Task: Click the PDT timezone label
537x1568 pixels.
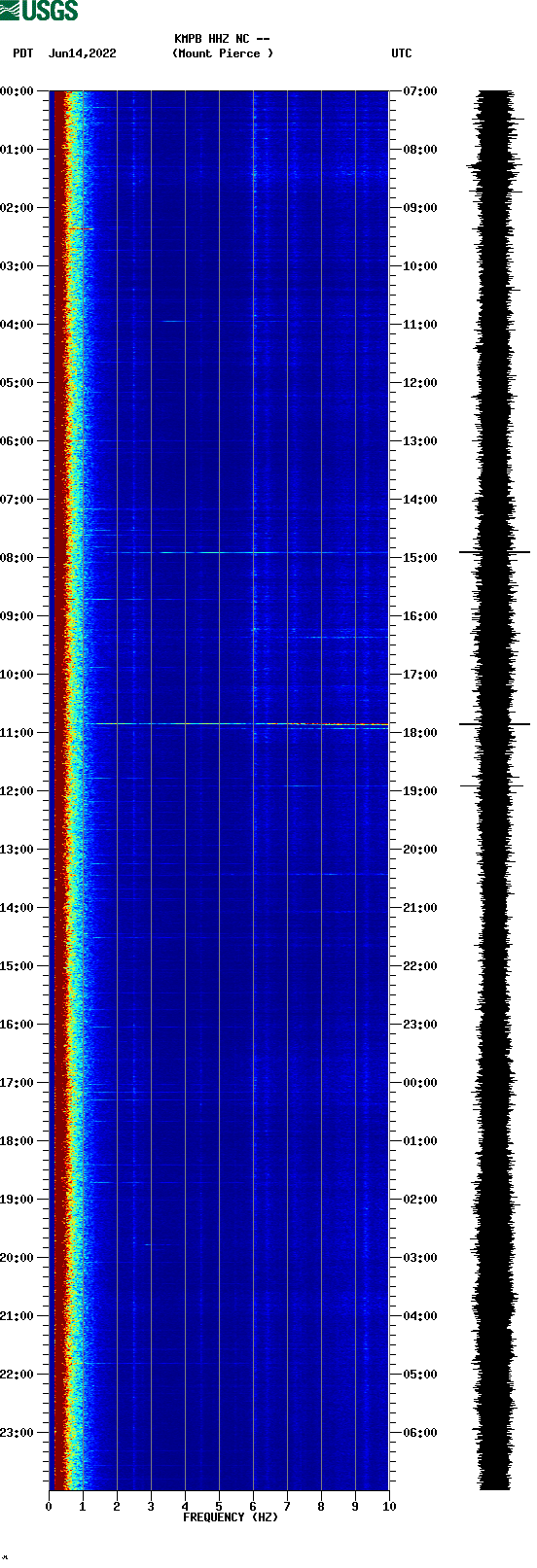Action: 23,53
